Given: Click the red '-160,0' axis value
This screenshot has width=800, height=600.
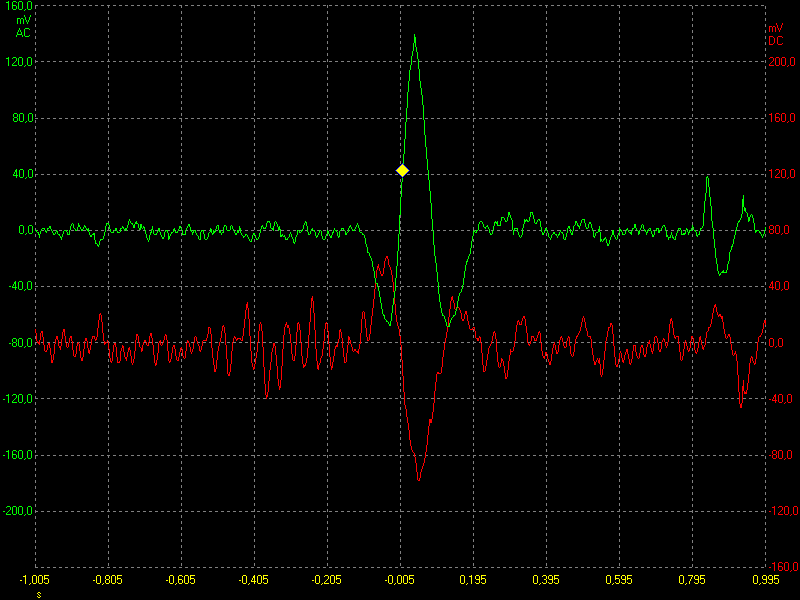Looking at the screenshot, I should [x=783, y=567].
